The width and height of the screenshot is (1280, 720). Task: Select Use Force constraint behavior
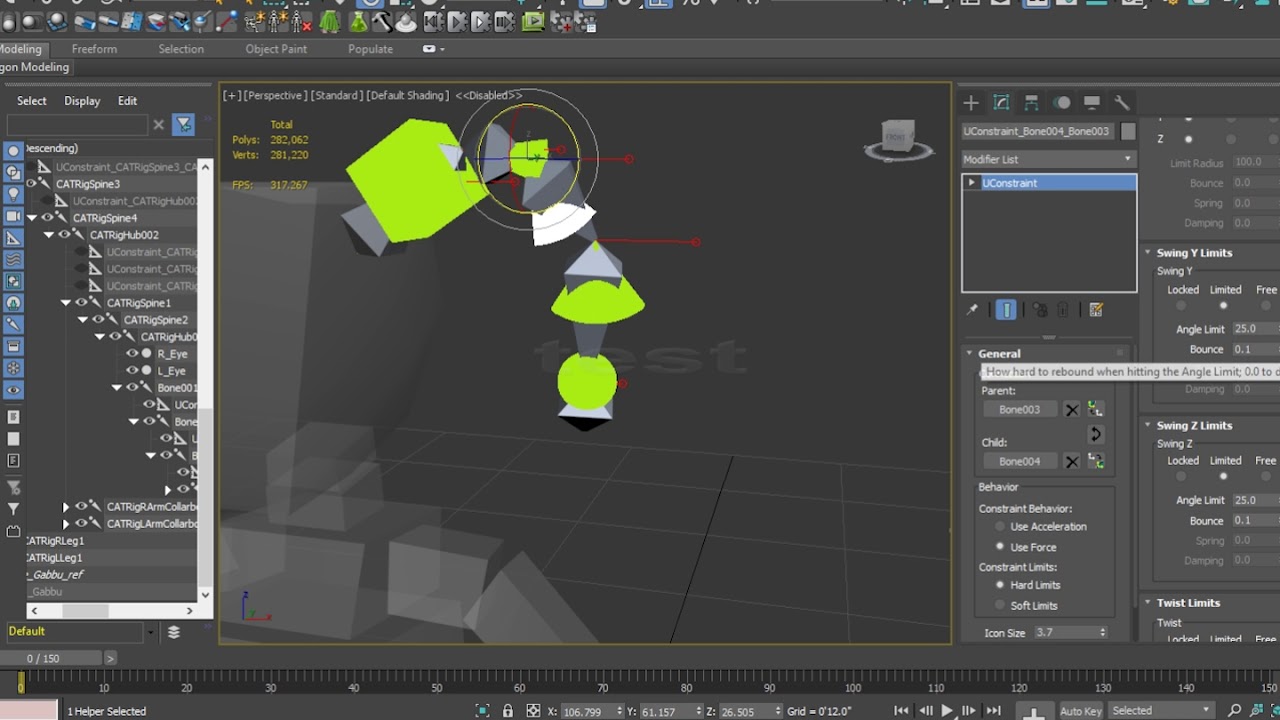1027,547
